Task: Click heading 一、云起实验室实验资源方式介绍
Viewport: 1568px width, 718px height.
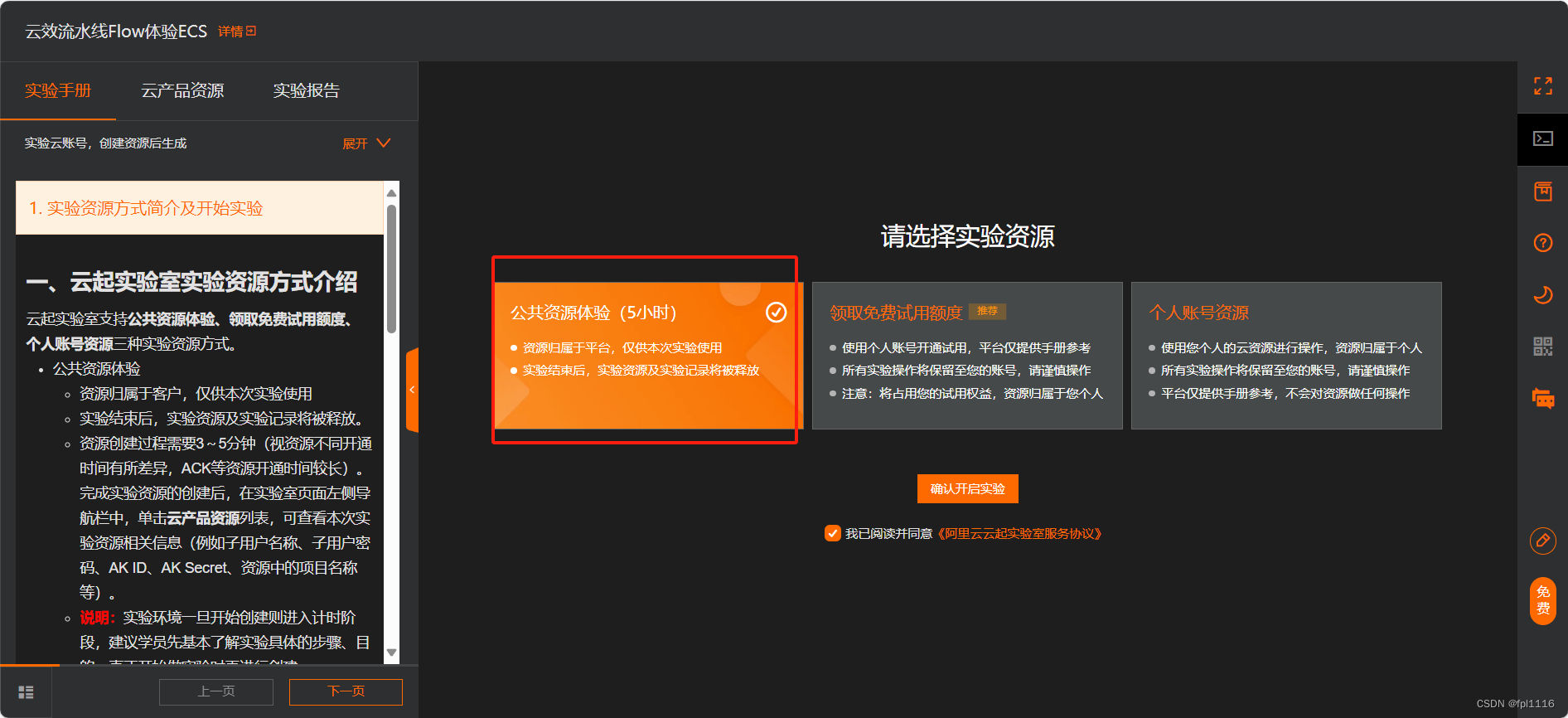Action: pyautogui.click(x=192, y=282)
